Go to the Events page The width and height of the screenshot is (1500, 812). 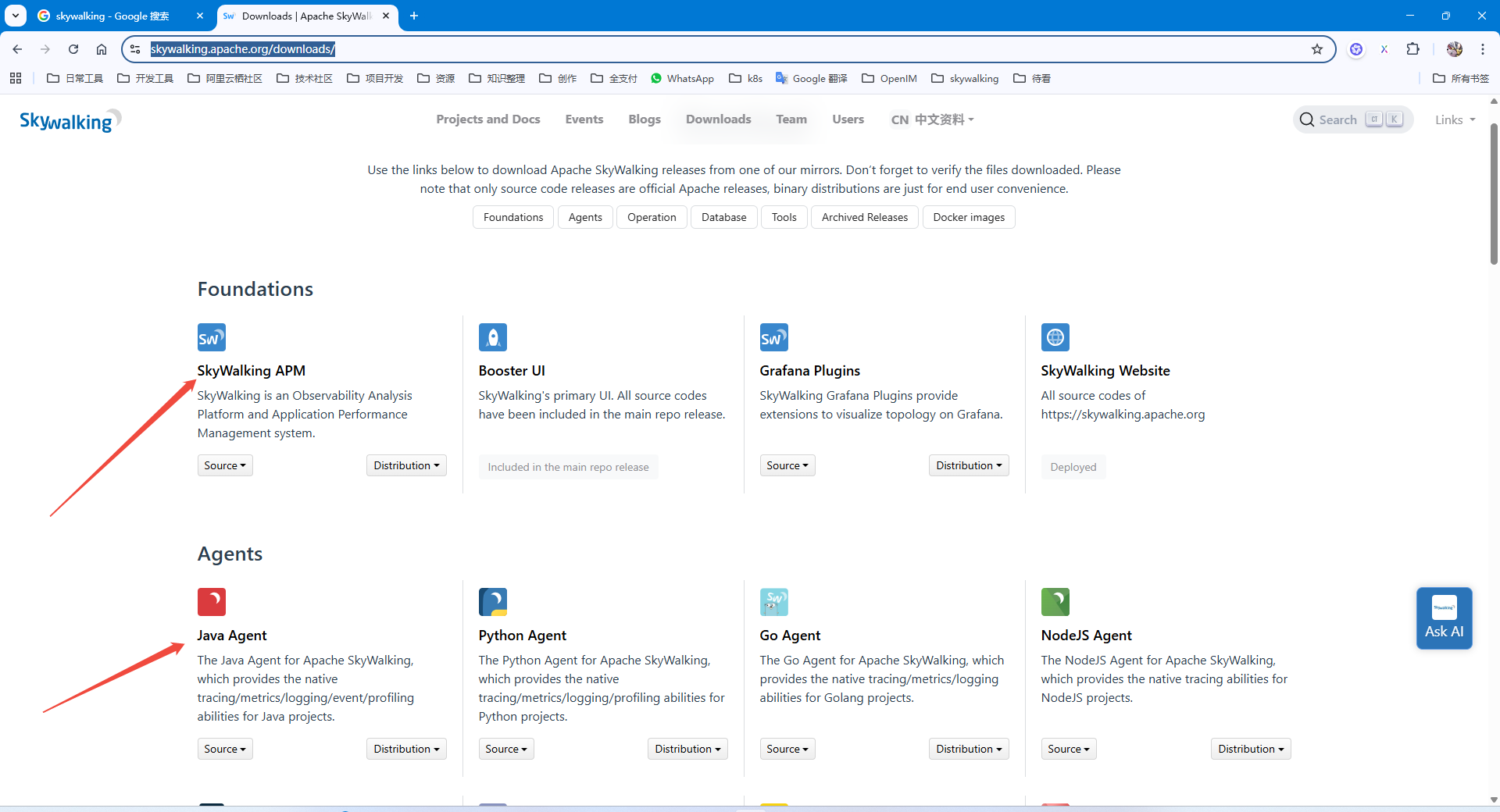[584, 119]
